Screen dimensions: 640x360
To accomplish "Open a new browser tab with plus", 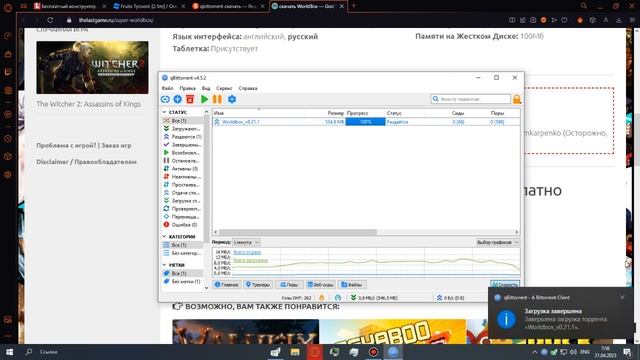I will [x=354, y=6].
